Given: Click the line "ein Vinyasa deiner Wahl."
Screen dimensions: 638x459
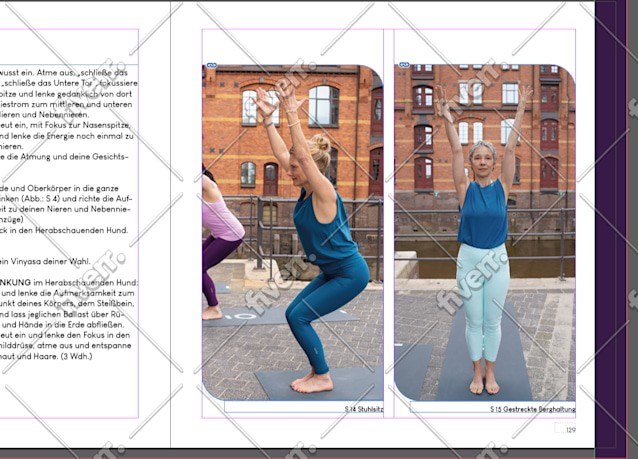Looking at the screenshot, I should (45, 262).
